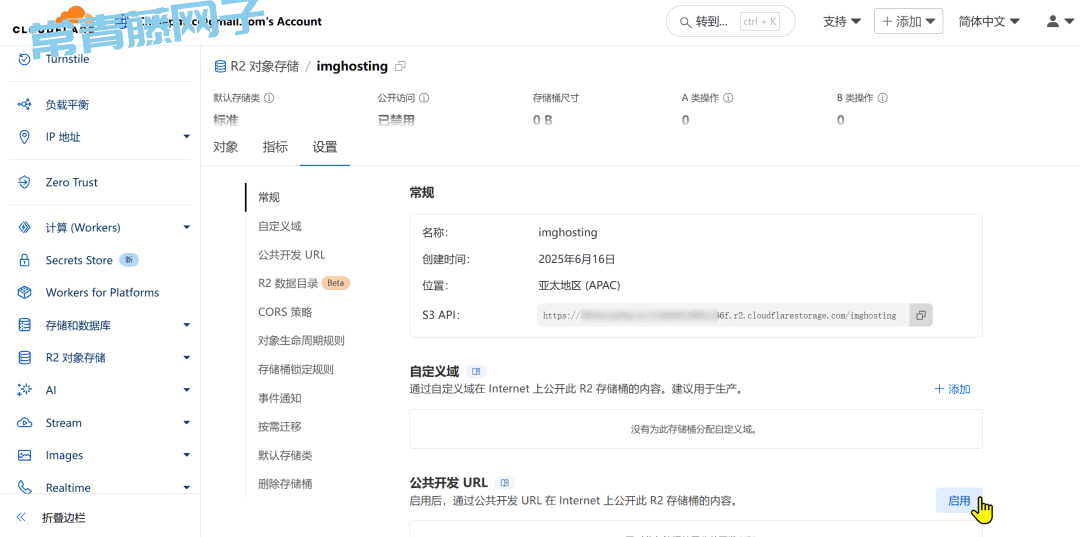Screen dimensions: 1080x537
Task: Switch to the 指标 tab
Action: coord(276,147)
